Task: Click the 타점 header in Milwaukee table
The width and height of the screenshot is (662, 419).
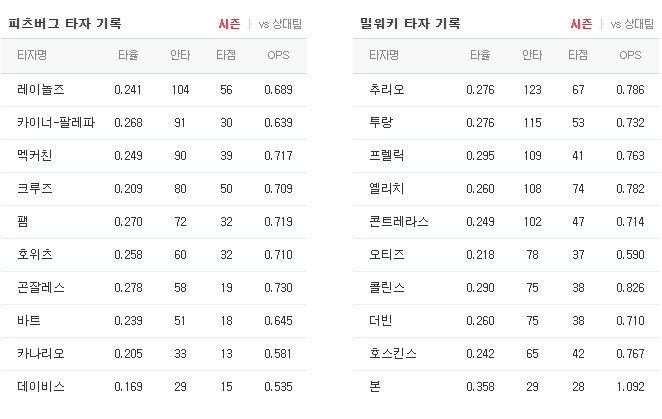Action: tap(578, 55)
